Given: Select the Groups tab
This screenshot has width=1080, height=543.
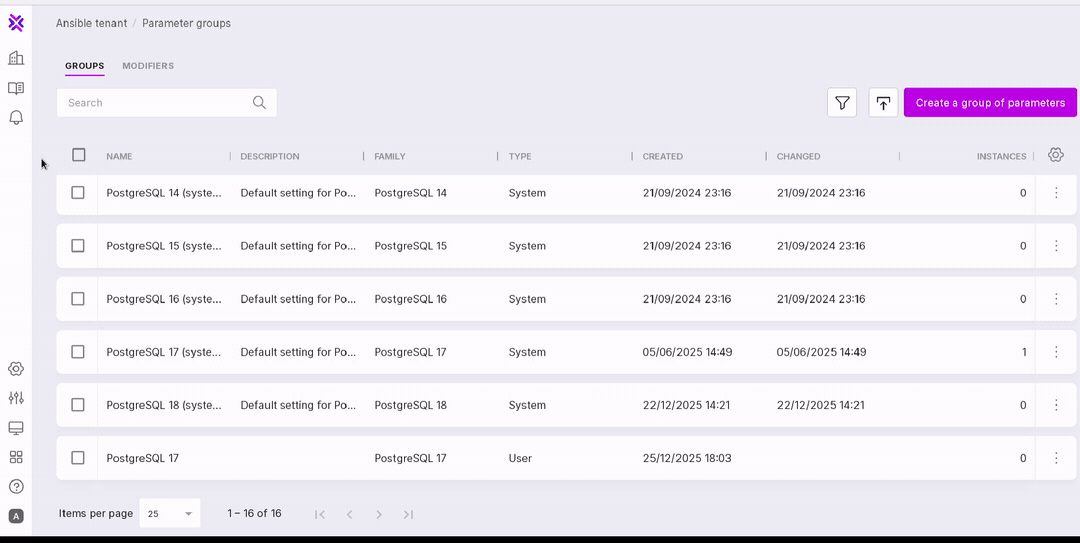Looking at the screenshot, I should point(85,66).
